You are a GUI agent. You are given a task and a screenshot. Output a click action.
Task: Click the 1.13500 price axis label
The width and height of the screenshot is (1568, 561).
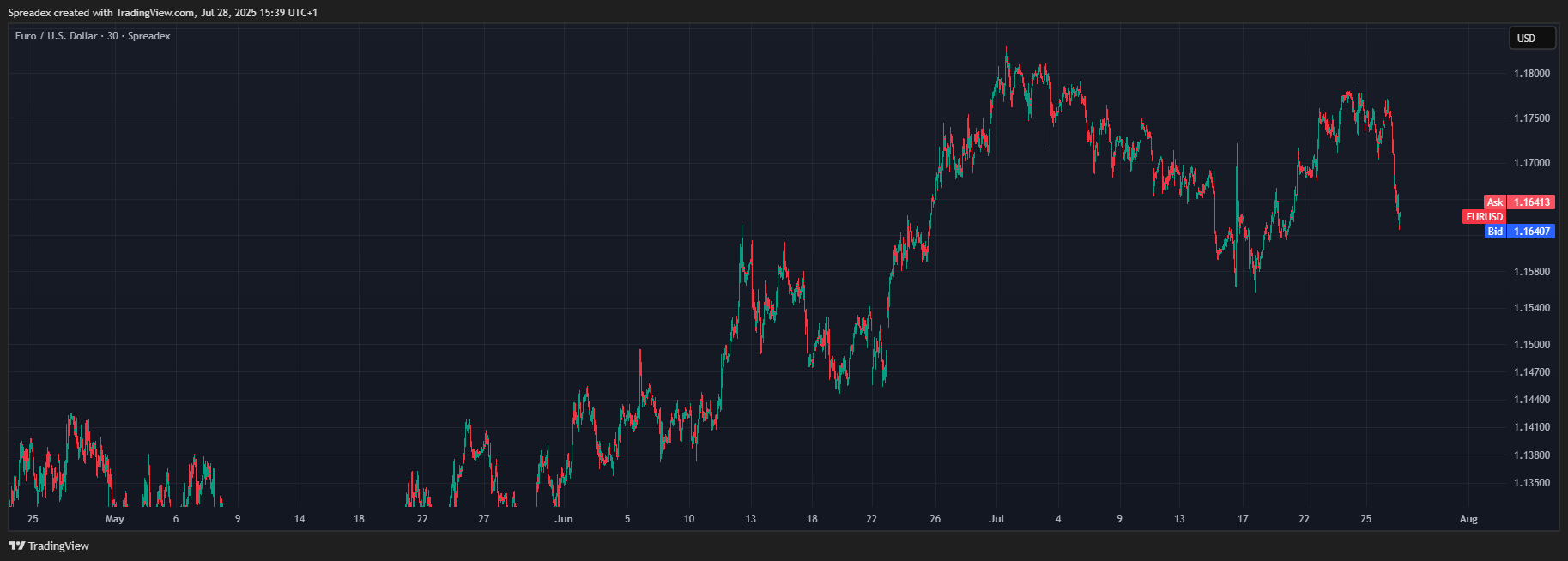(x=1532, y=483)
